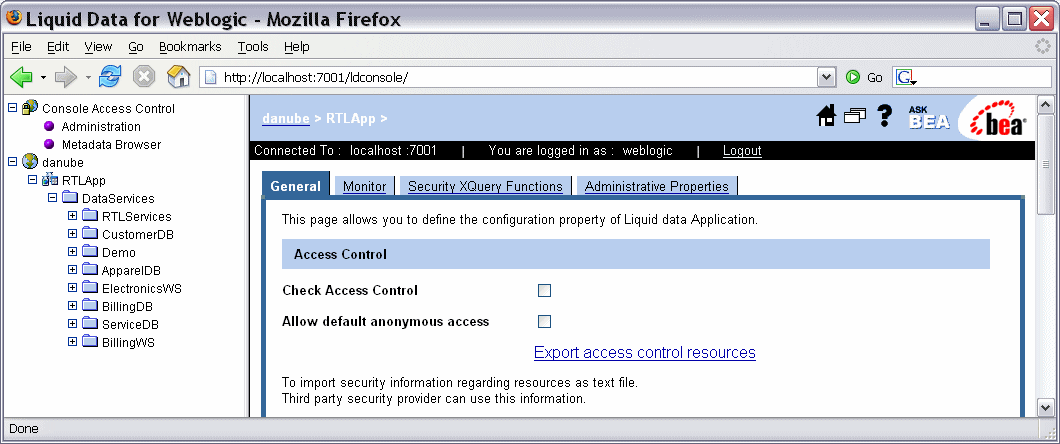Select Metadata Browser in the tree
This screenshot has width=1060, height=444.
112,144
